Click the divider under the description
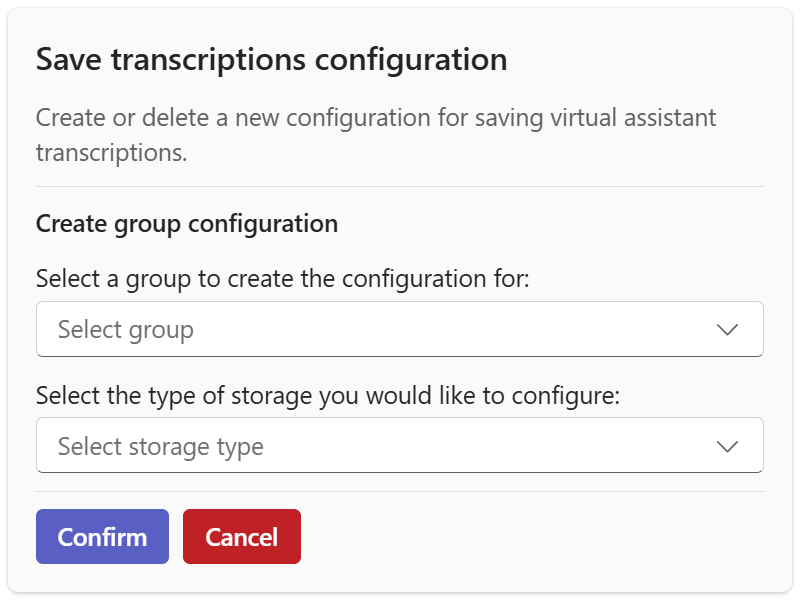803x603 pixels. [400, 189]
